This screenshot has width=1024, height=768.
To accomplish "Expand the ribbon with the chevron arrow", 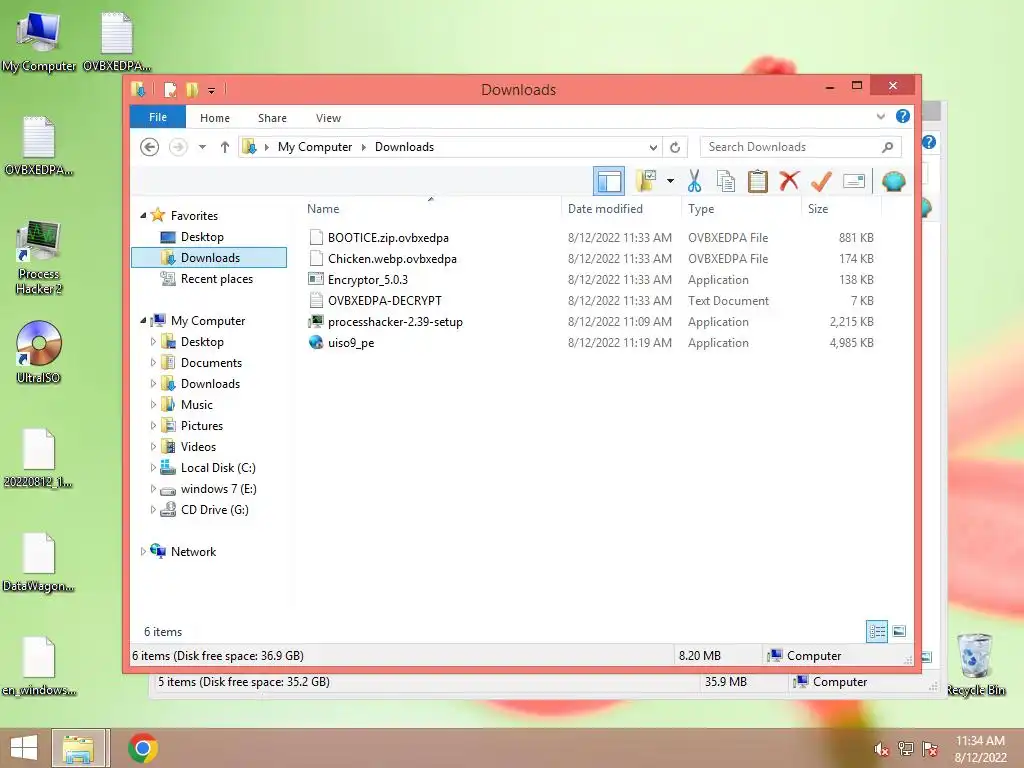I will 880,117.
